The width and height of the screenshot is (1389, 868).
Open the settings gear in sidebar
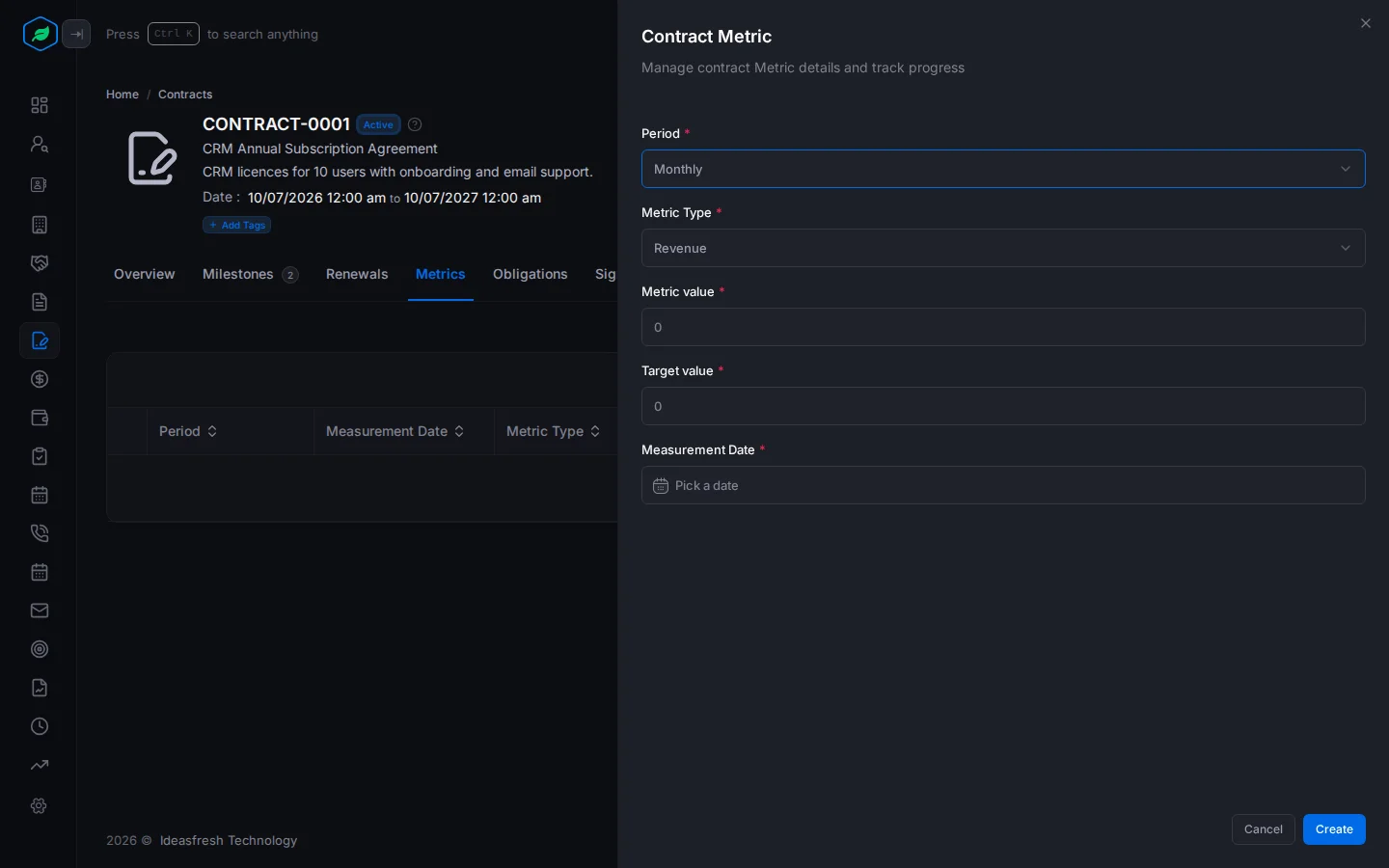click(x=40, y=805)
